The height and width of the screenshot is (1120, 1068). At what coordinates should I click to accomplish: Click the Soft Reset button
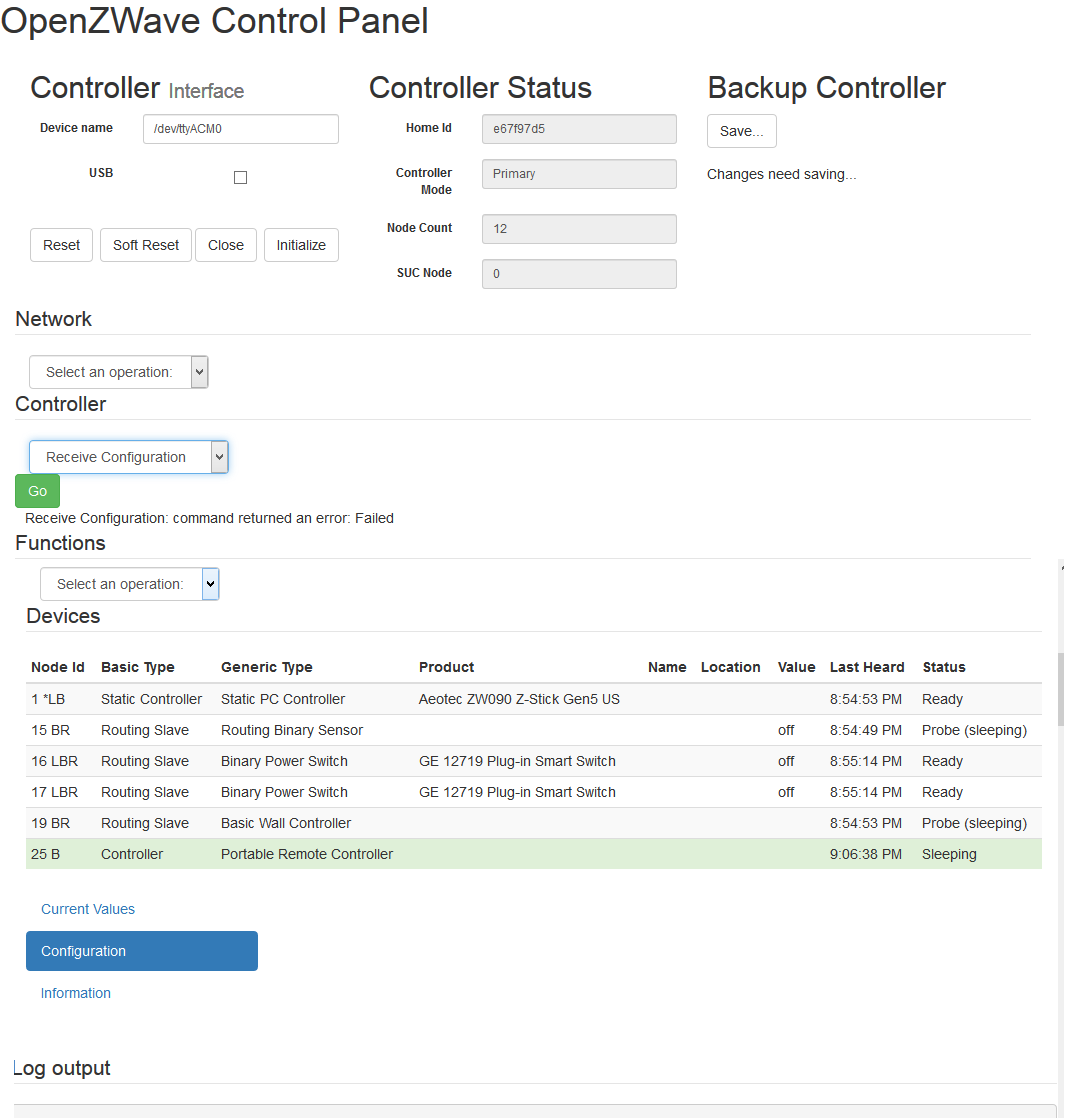(x=145, y=244)
